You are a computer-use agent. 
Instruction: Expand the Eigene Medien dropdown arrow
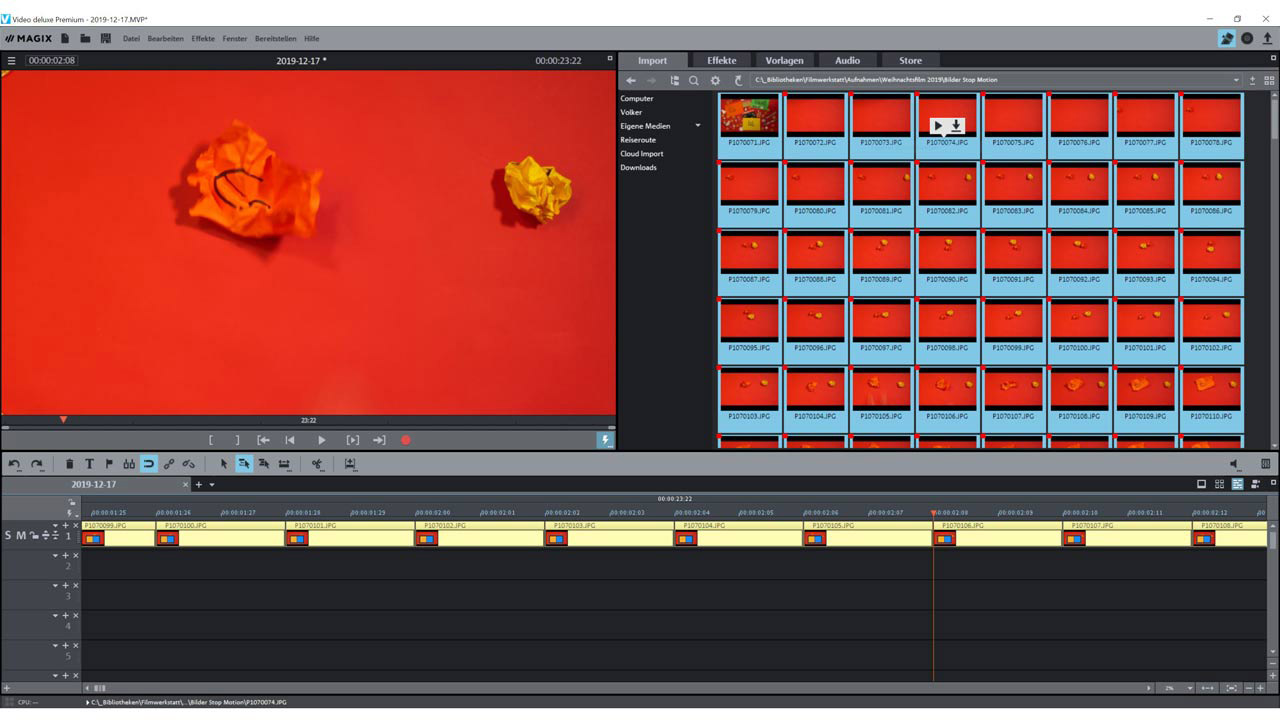[698, 126]
